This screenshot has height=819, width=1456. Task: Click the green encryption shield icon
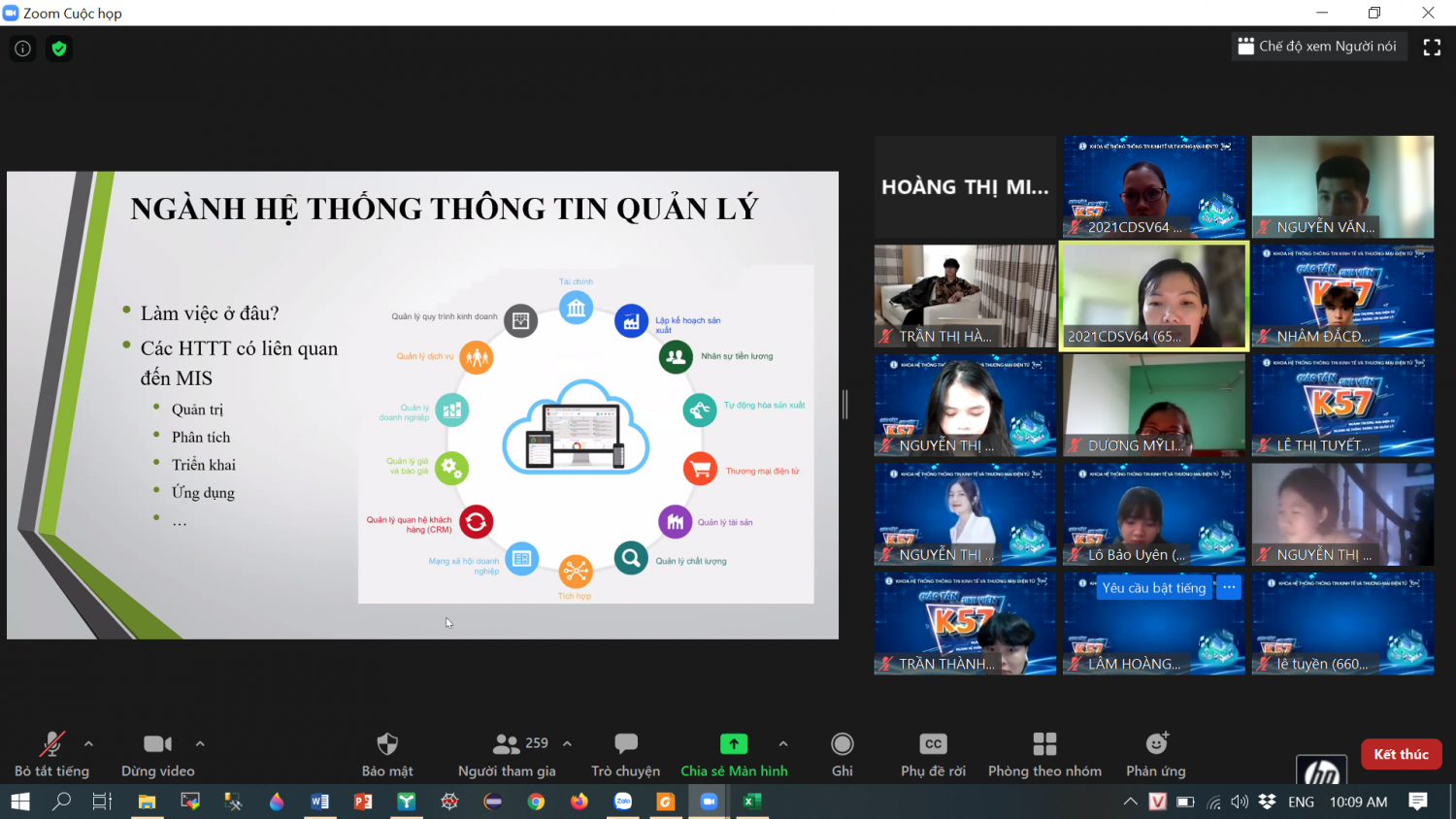pyautogui.click(x=59, y=49)
